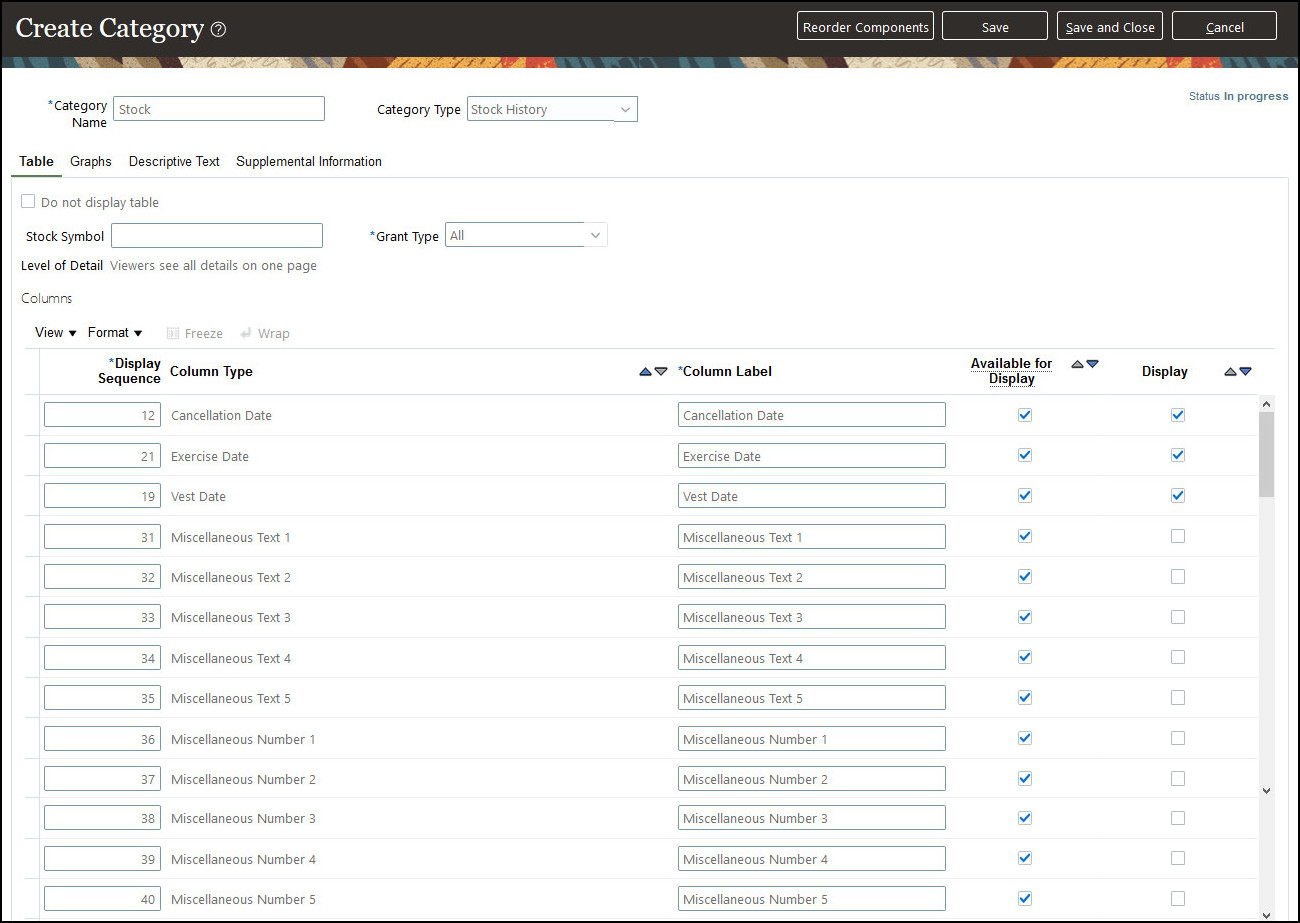The width and height of the screenshot is (1300, 923).
Task: Click Save and Close
Action: [1110, 27]
